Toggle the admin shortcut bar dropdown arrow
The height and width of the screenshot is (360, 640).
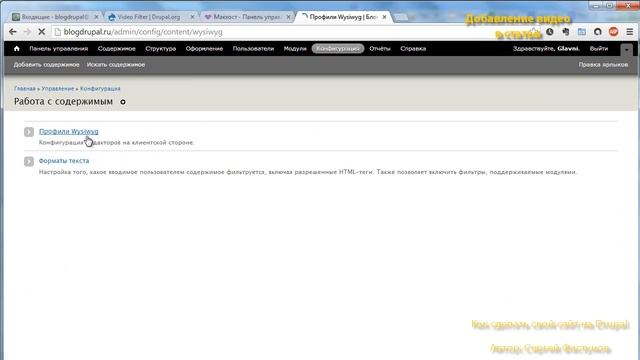(x=627, y=49)
